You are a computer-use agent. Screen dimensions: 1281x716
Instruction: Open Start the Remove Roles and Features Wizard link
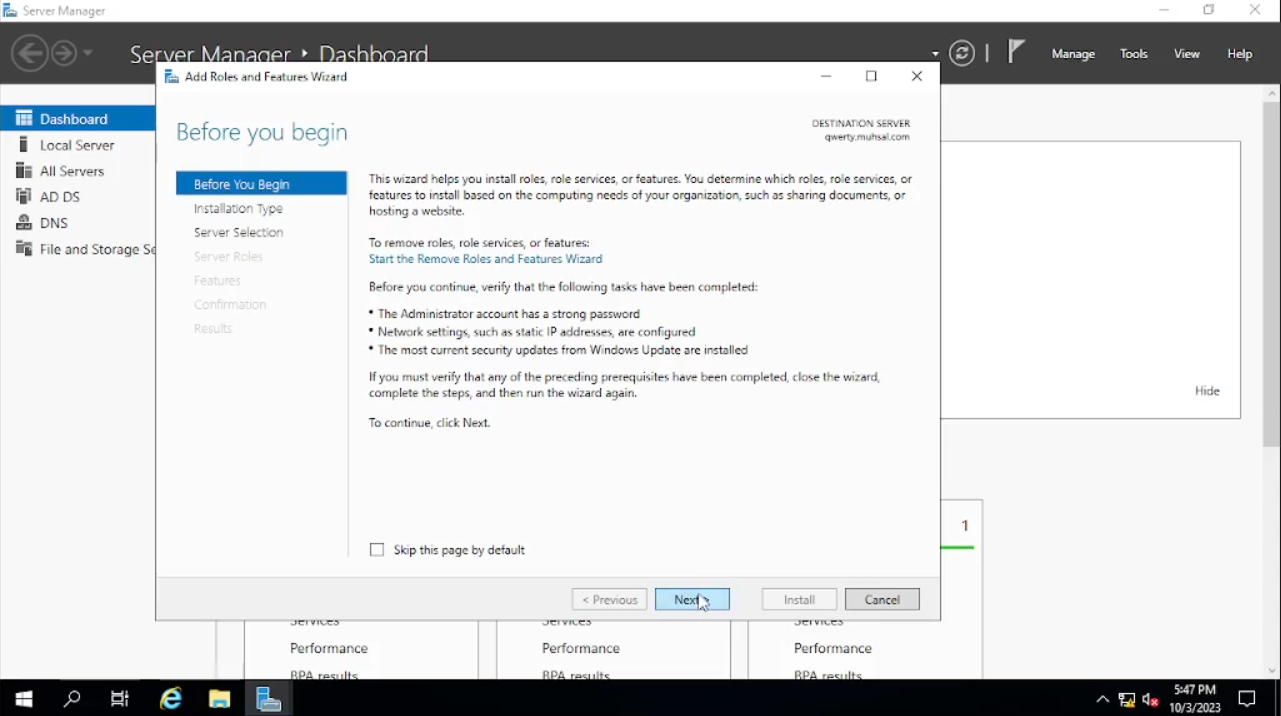click(x=485, y=259)
